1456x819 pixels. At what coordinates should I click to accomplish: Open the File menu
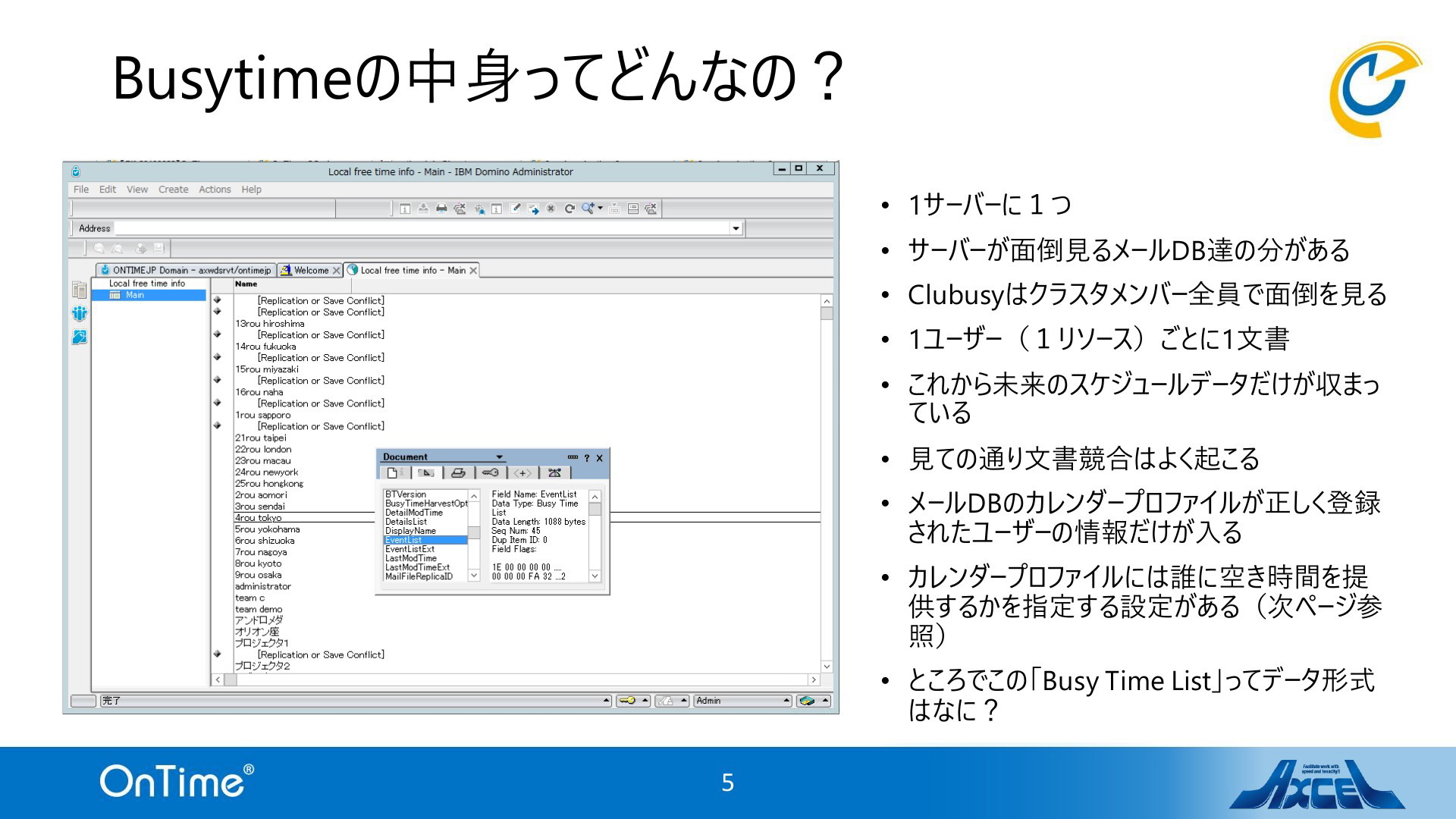coord(80,190)
